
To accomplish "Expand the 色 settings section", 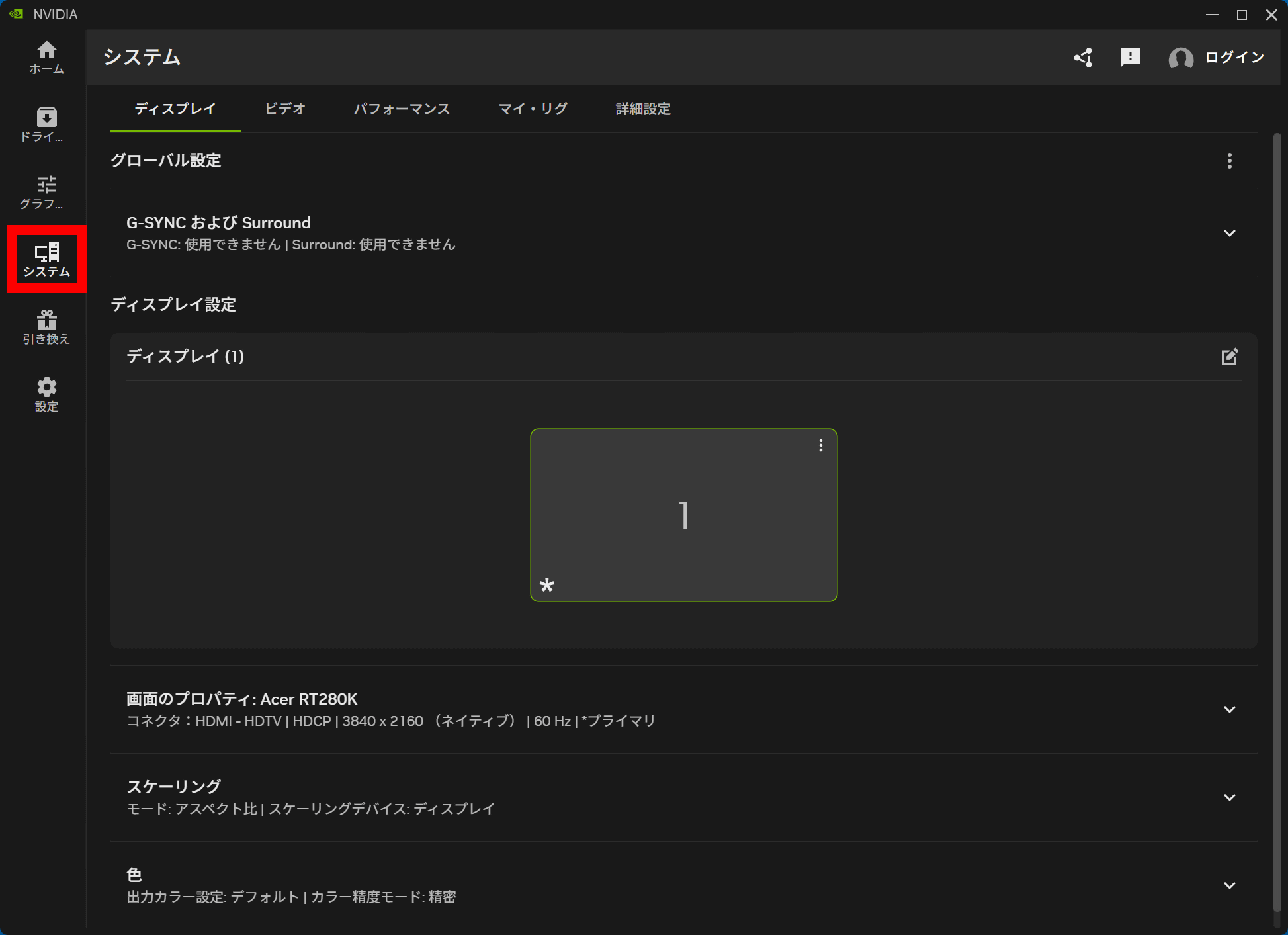I will [x=683, y=885].
